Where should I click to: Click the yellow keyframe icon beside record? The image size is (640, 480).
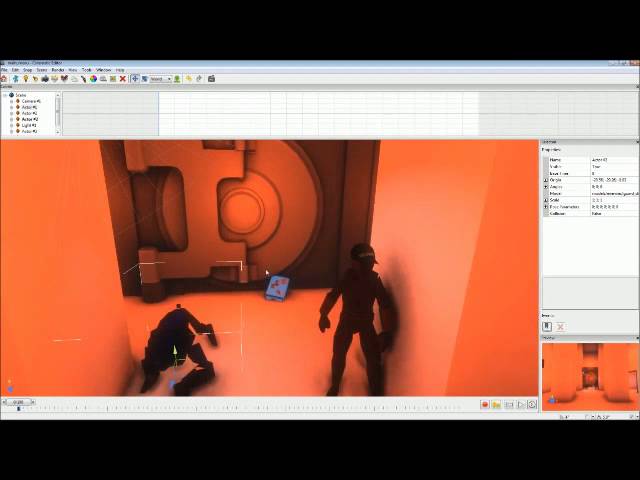(496, 404)
